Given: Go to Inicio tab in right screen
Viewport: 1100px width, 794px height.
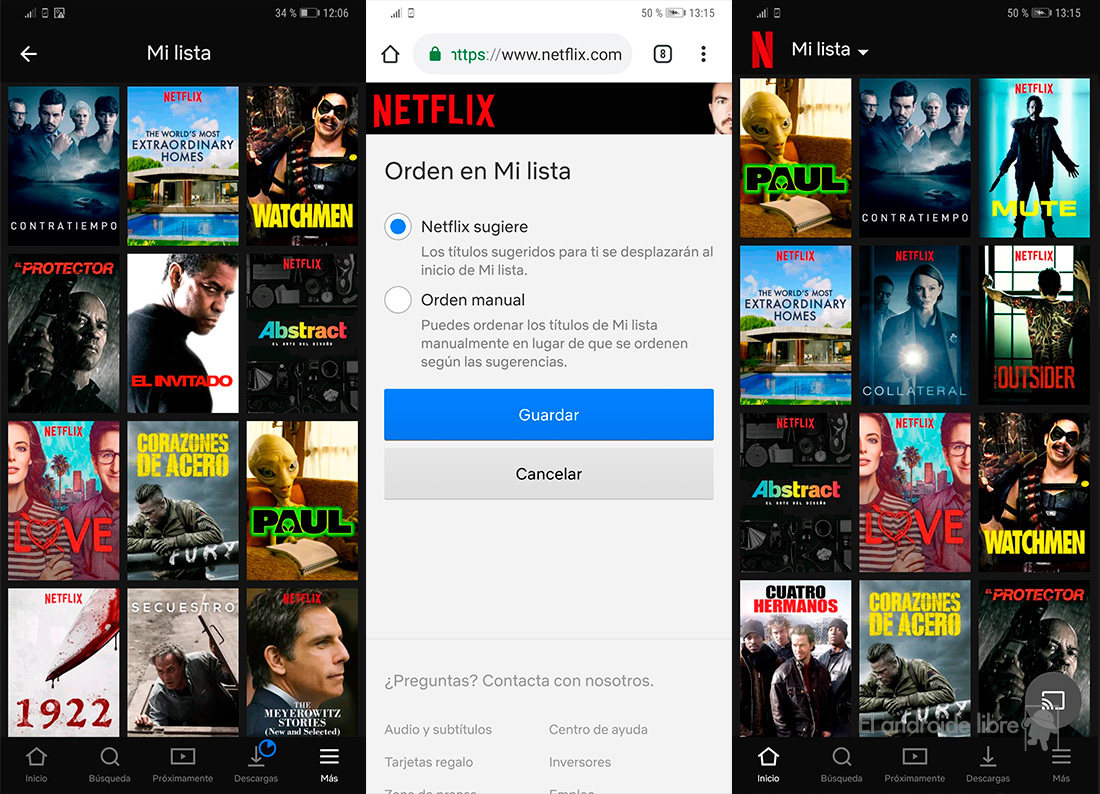Looking at the screenshot, I should 768,765.
